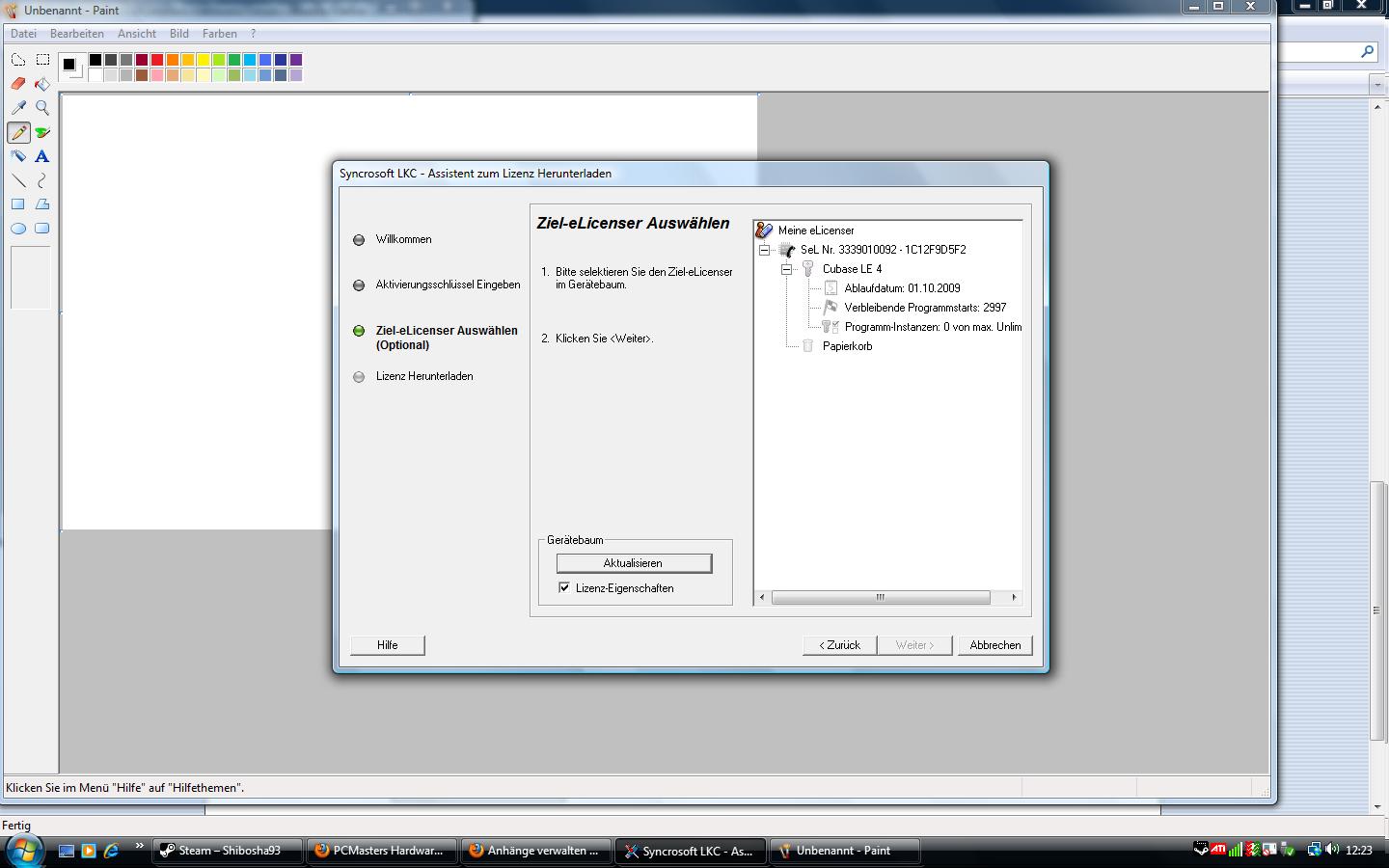
Task: Pick the red color swatch in palette
Action: tap(157, 60)
